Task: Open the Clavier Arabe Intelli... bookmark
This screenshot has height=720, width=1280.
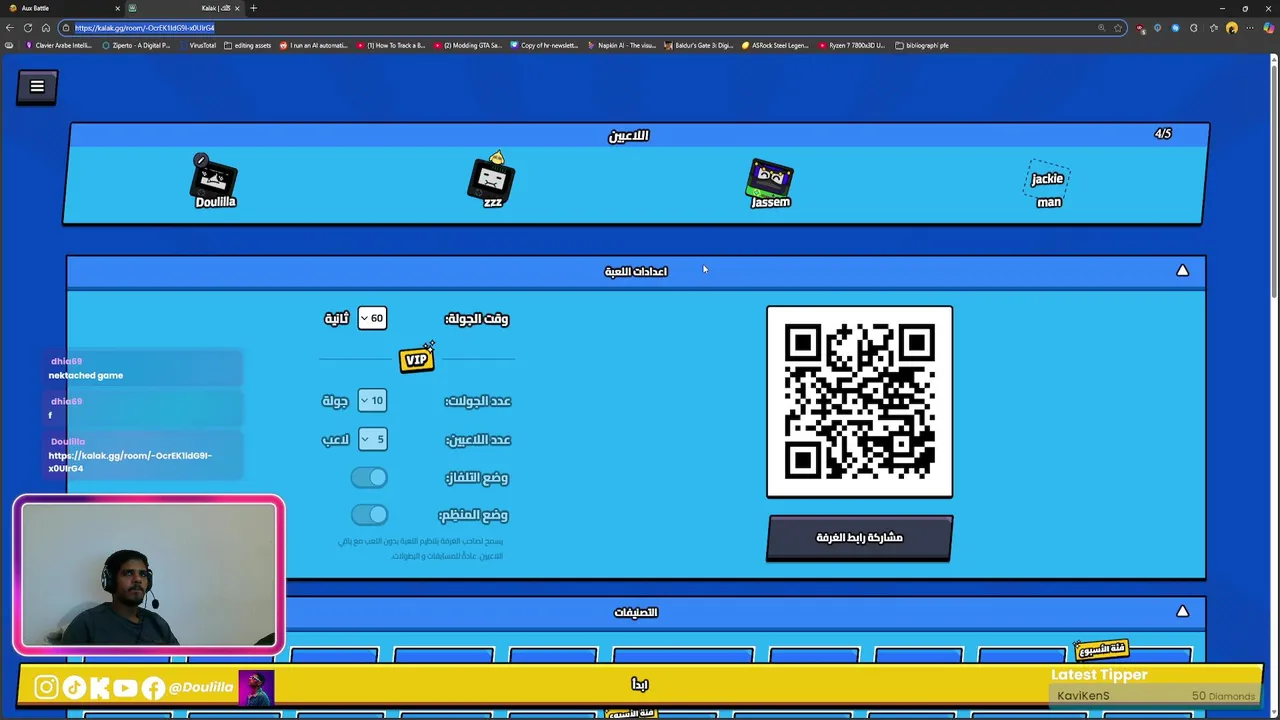Action: coord(59,45)
